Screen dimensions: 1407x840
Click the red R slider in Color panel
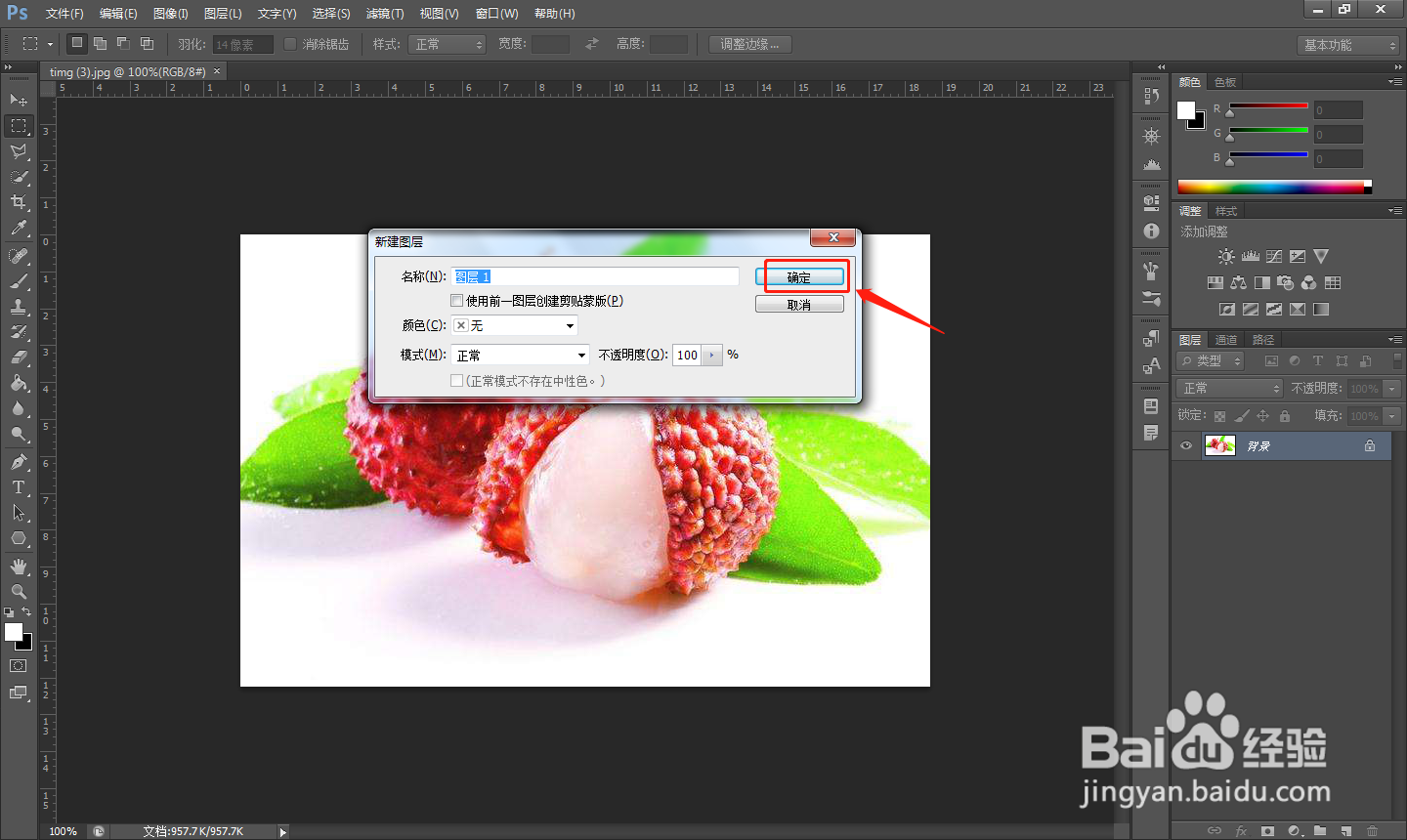pos(1268,106)
